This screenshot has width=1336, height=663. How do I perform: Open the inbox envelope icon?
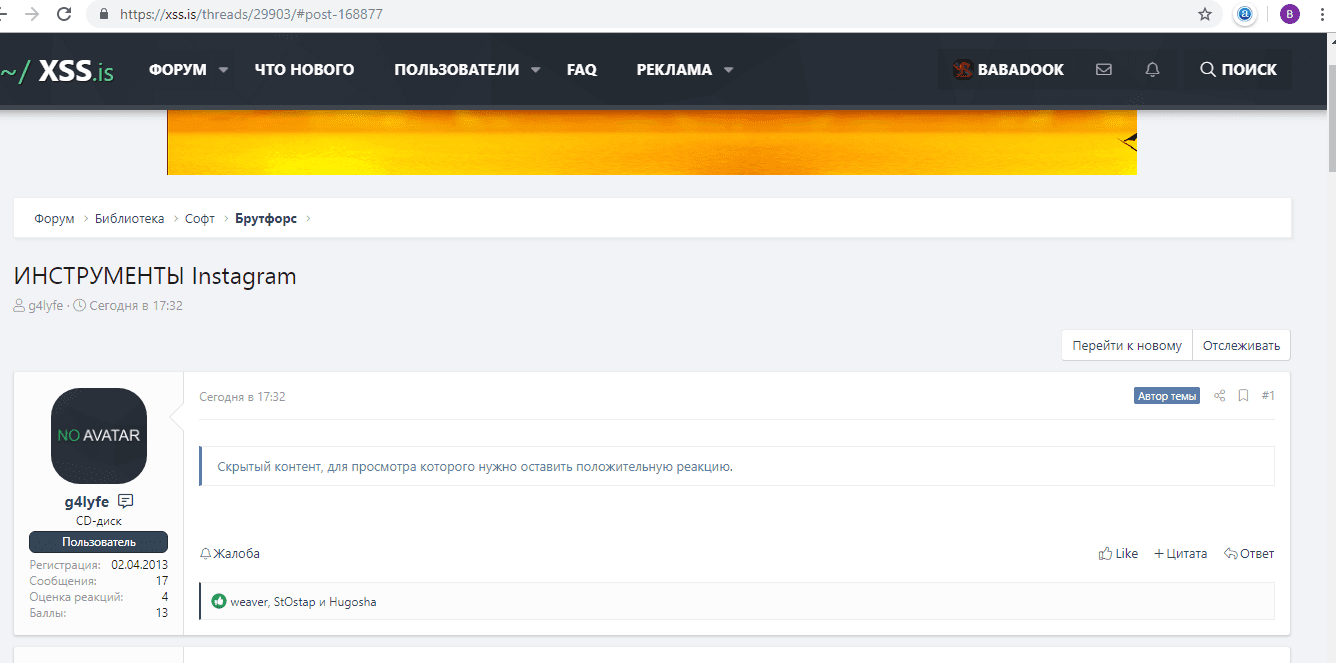[1104, 70]
